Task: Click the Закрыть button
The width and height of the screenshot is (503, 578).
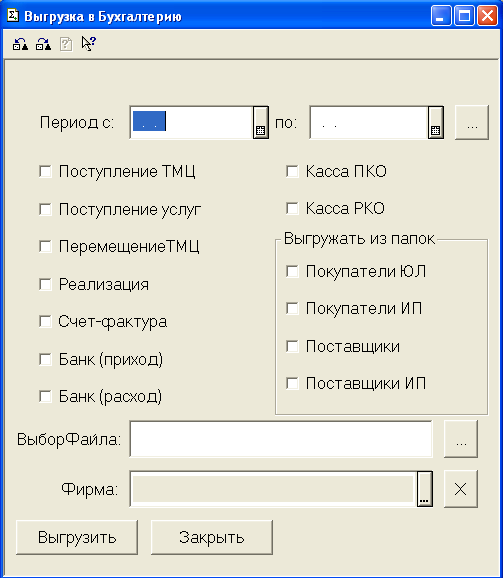Action: point(212,537)
